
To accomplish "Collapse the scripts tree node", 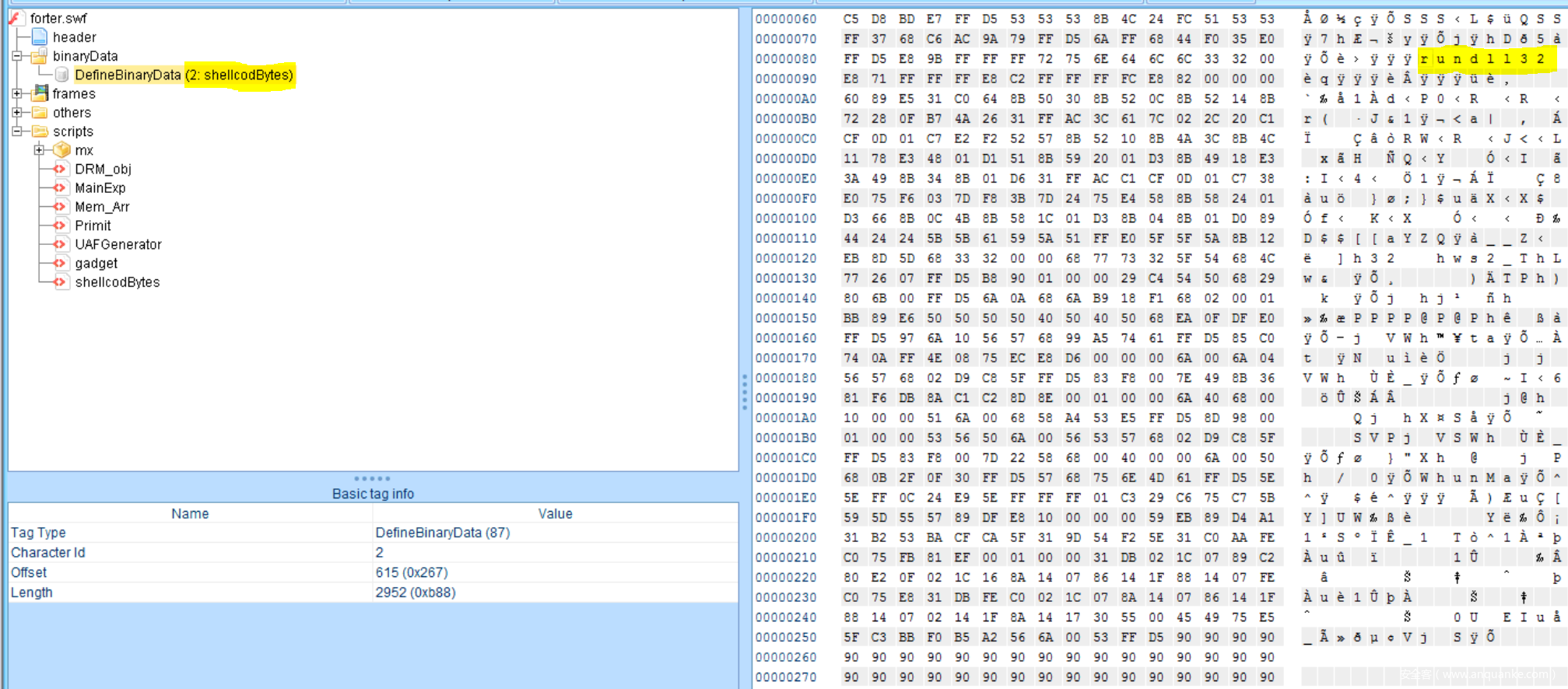I will click(x=17, y=131).
